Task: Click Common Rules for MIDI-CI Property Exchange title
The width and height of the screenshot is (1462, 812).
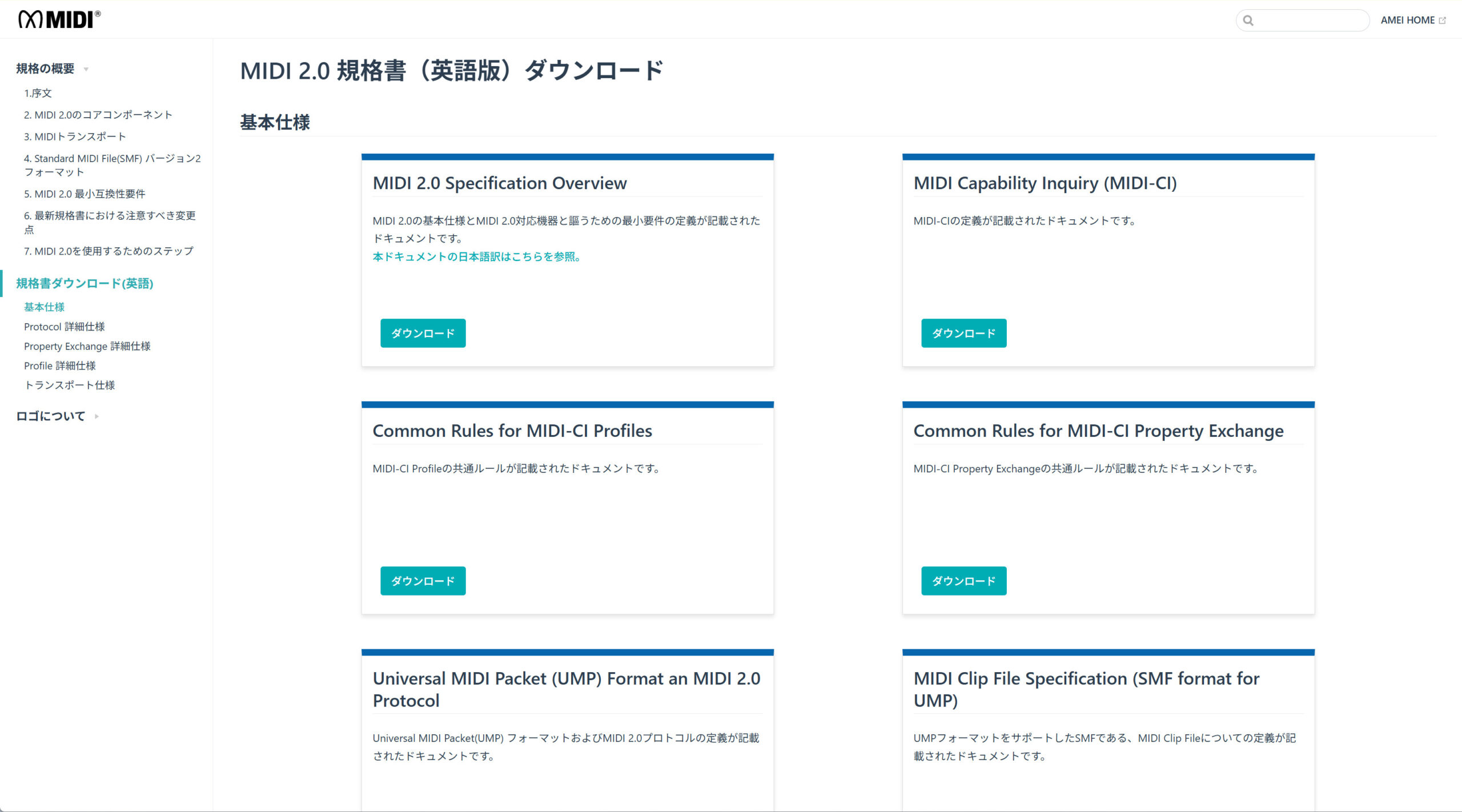Action: click(x=1098, y=431)
